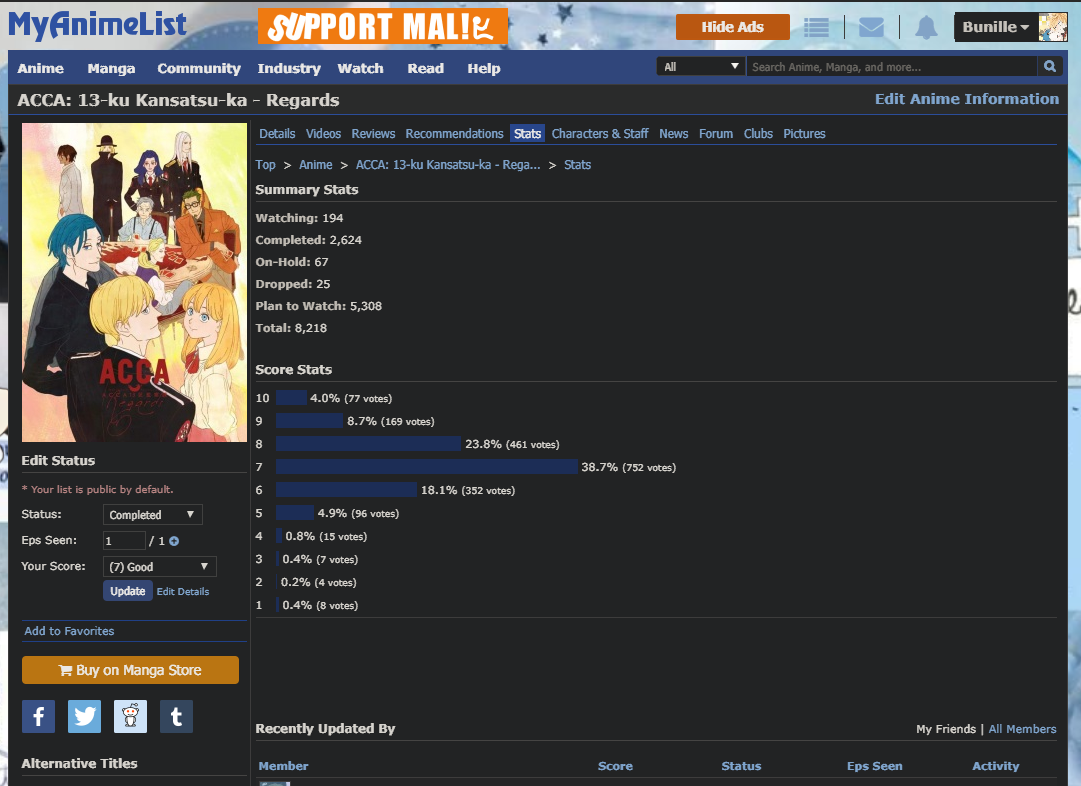This screenshot has width=1081, height=786.
Task: Open the Help menu
Action: click(484, 68)
